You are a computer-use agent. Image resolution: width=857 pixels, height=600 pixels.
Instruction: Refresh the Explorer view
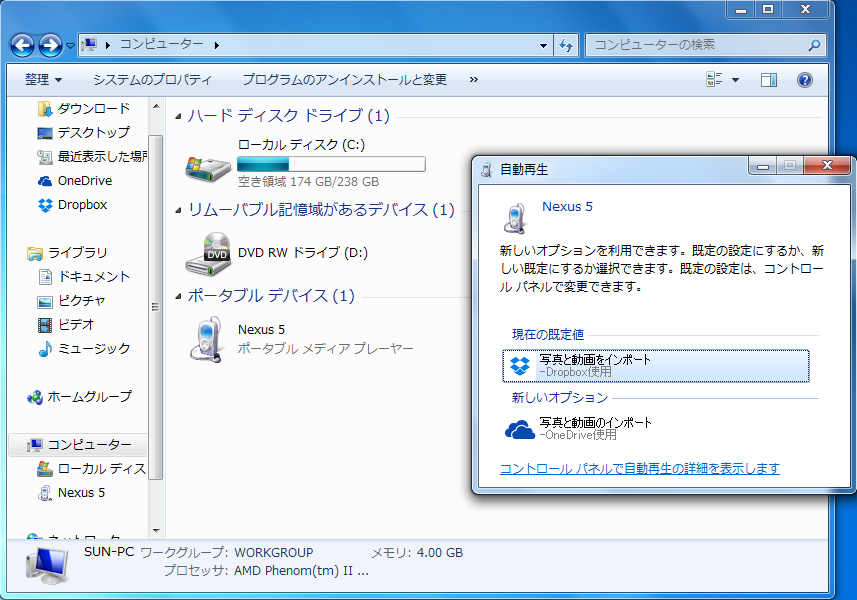pyautogui.click(x=566, y=45)
